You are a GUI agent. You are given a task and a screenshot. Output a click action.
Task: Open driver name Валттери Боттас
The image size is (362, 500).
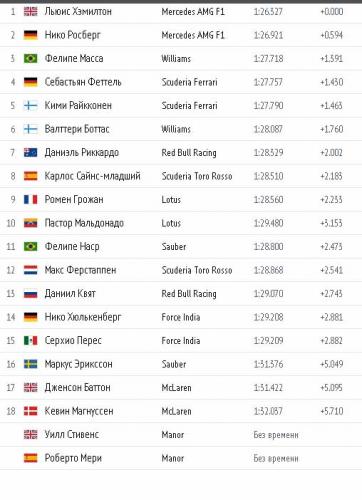point(77,129)
